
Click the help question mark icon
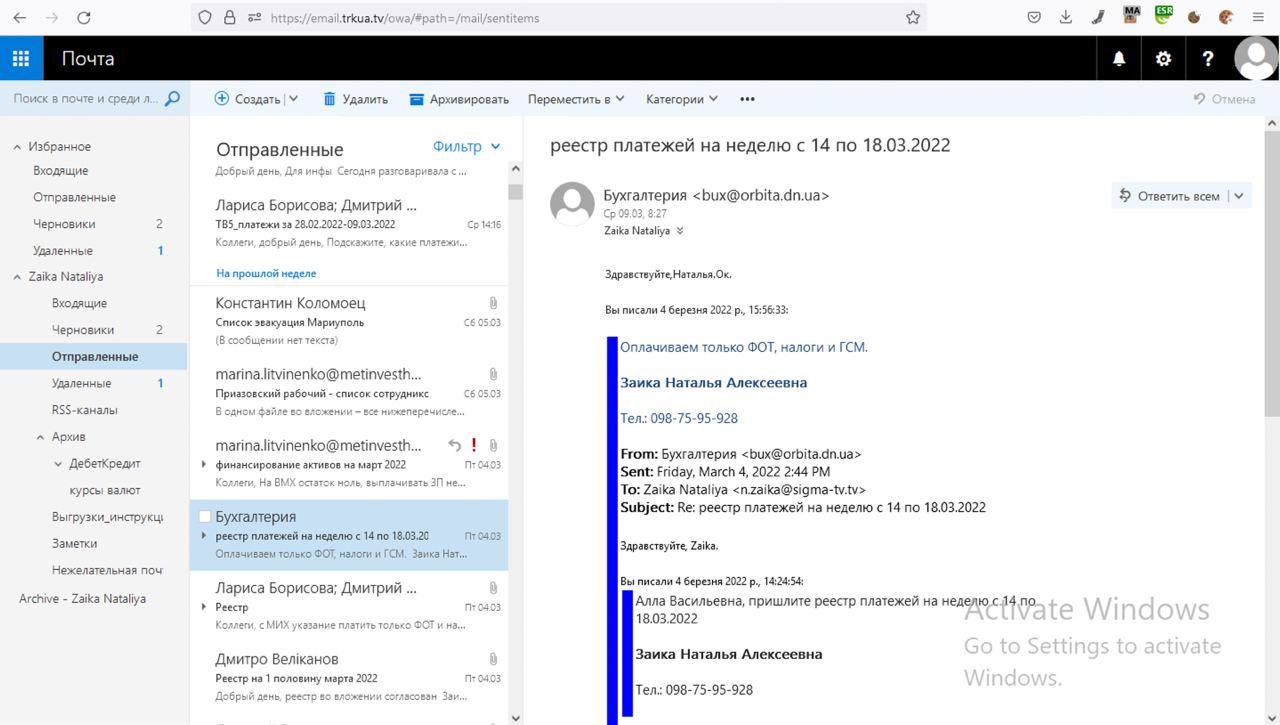point(1207,58)
